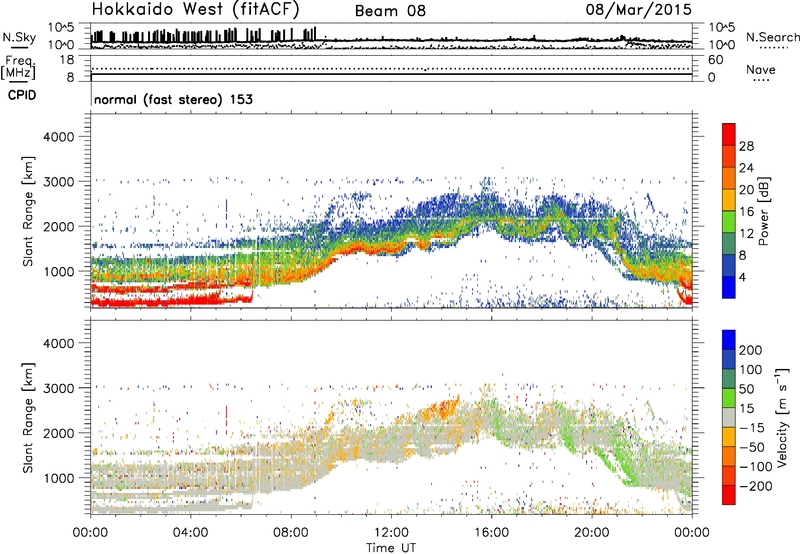Viewport: 800px width, 554px height.
Task: Click the '-200' velocity colorbar tick
Action: tap(756, 486)
